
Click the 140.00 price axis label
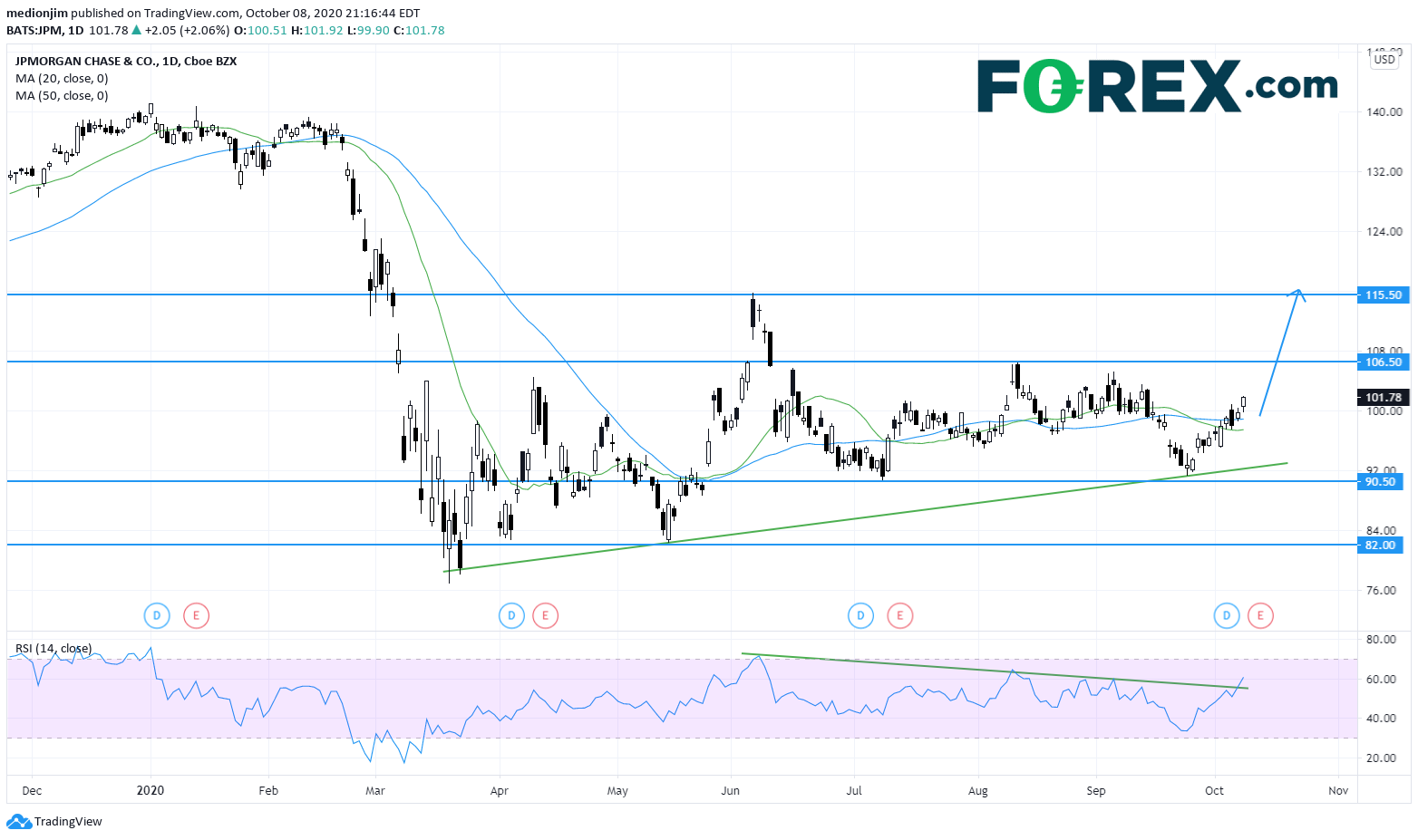[x=1384, y=112]
